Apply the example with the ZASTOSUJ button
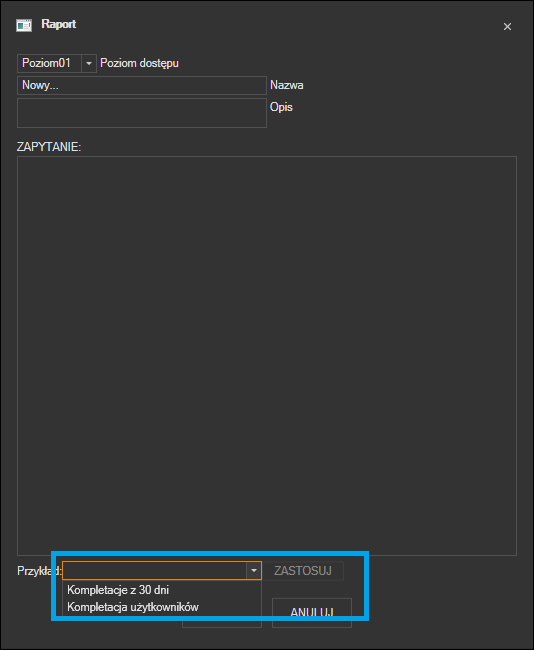 [x=303, y=571]
